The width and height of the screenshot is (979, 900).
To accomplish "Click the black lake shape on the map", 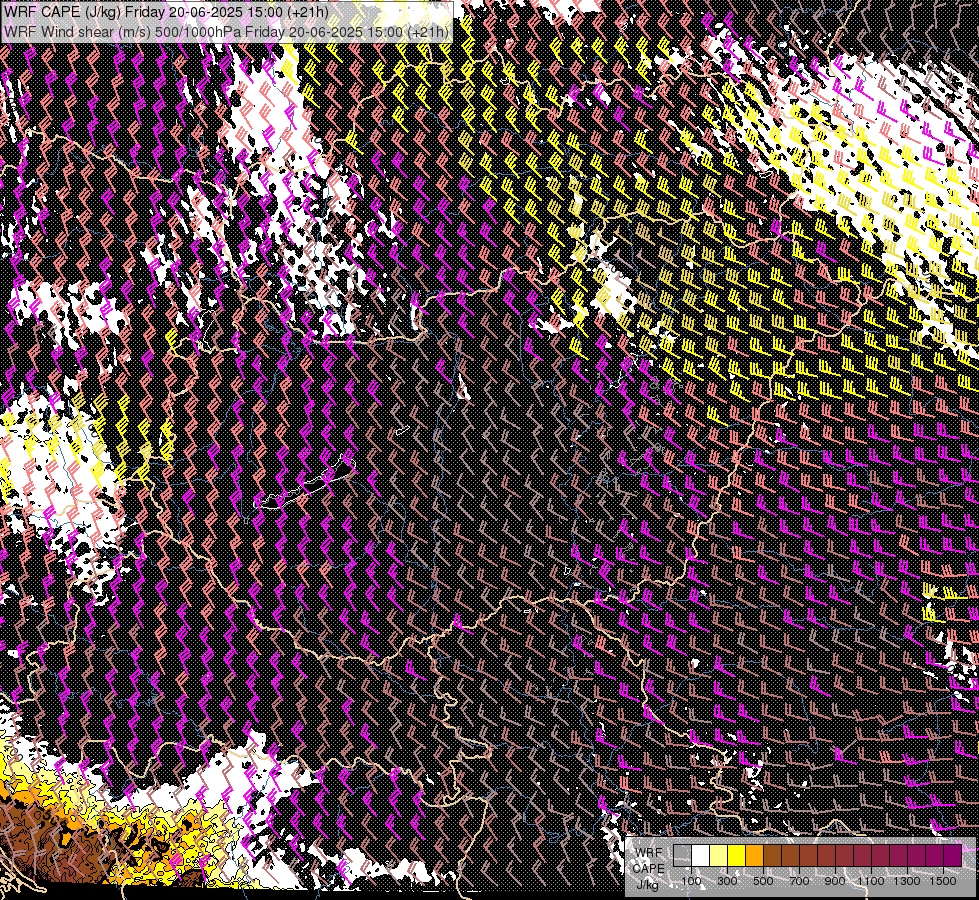I will (x=306, y=485).
